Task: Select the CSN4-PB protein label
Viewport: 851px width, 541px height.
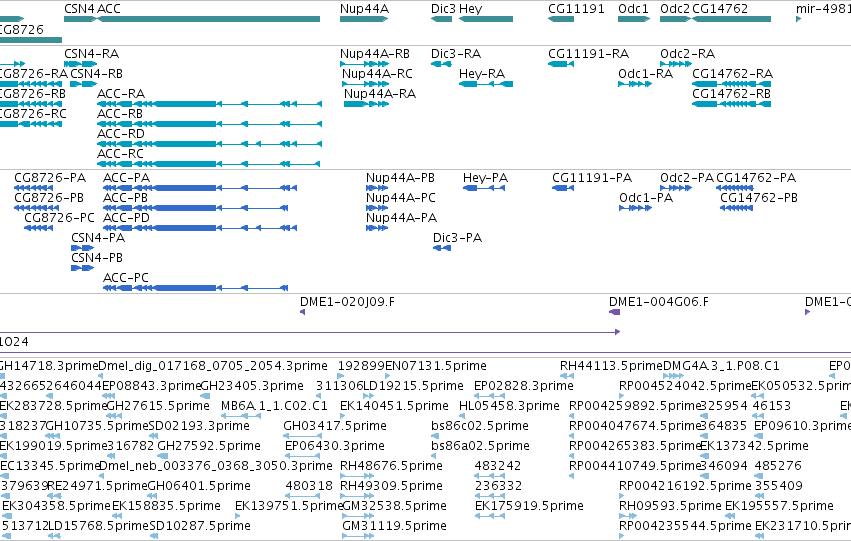Action: [97, 257]
